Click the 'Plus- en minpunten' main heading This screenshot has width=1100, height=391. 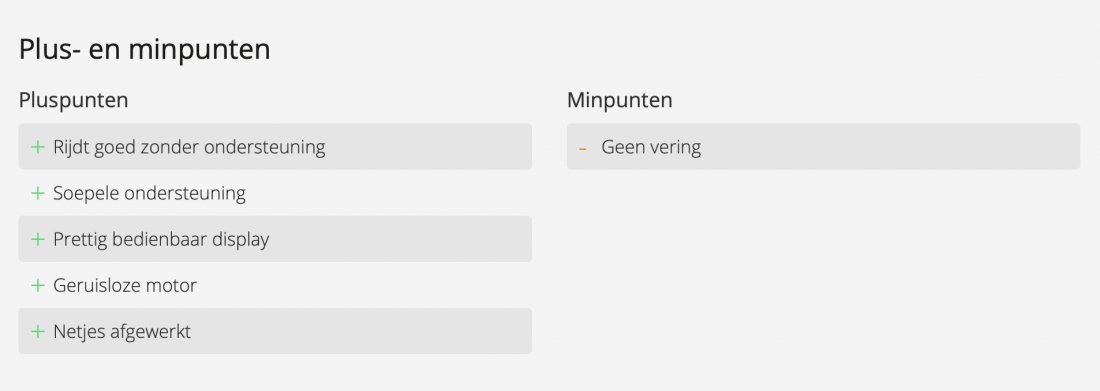145,51
